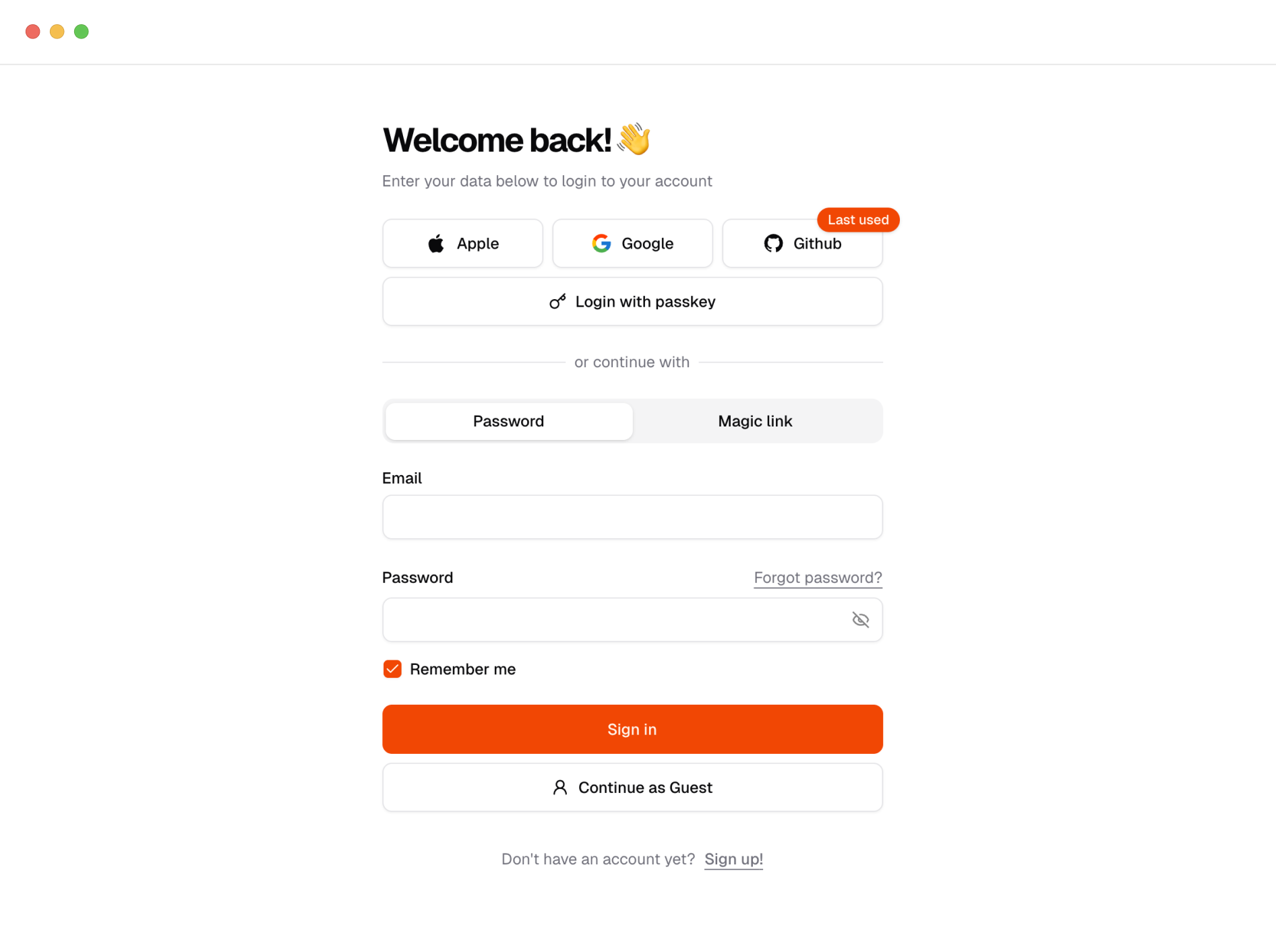Sign in with Apple button
Image resolution: width=1276 pixels, height=952 pixels.
point(462,243)
